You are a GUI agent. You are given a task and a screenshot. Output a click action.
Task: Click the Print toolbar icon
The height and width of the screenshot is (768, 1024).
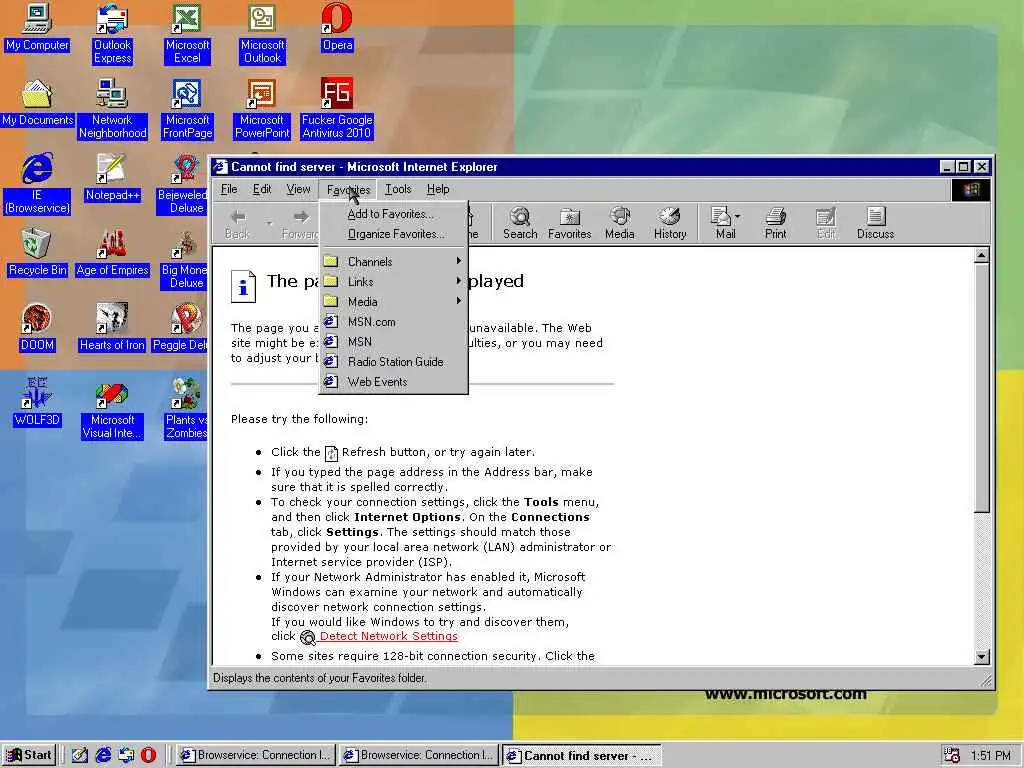coord(775,223)
